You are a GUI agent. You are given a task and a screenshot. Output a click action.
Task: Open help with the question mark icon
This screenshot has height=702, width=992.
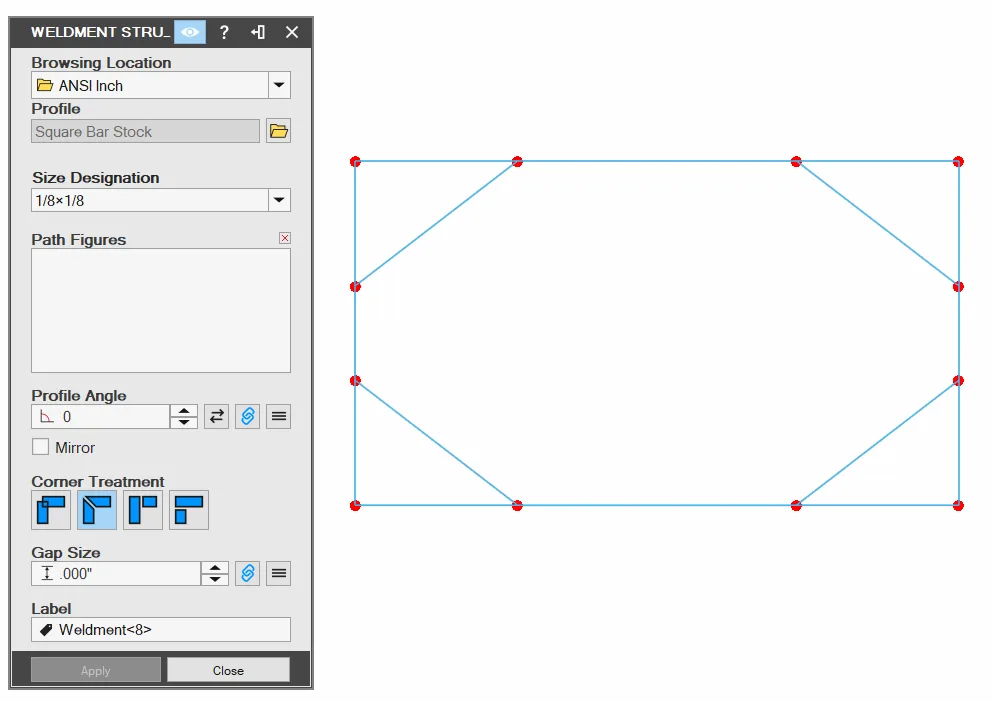224,32
